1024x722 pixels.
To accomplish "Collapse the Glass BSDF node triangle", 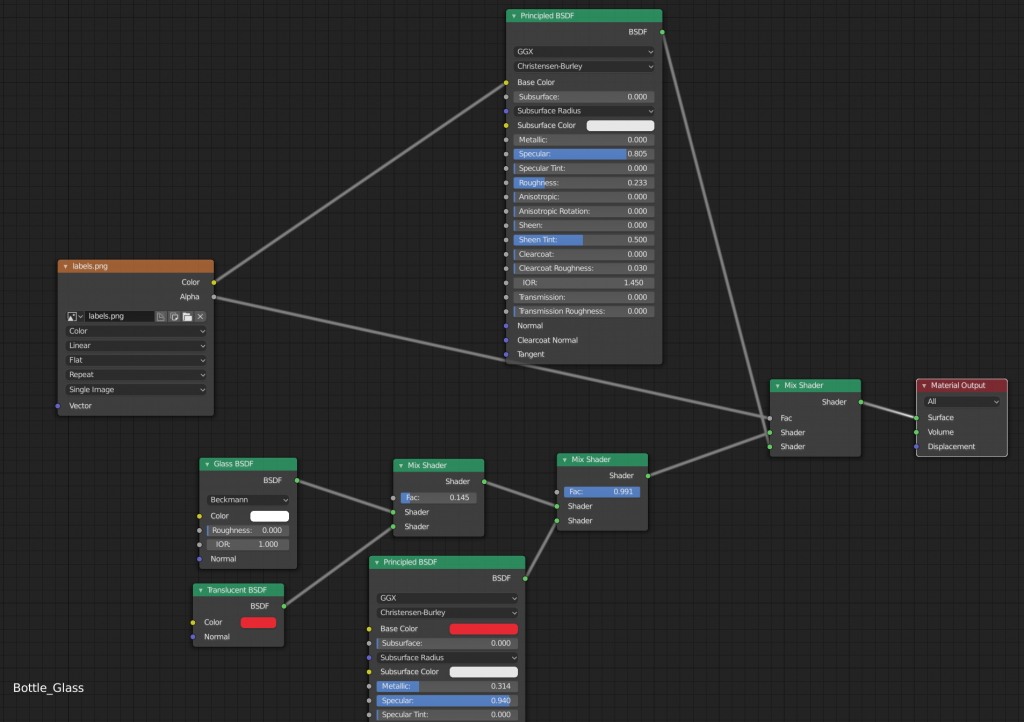I will tap(207, 464).
